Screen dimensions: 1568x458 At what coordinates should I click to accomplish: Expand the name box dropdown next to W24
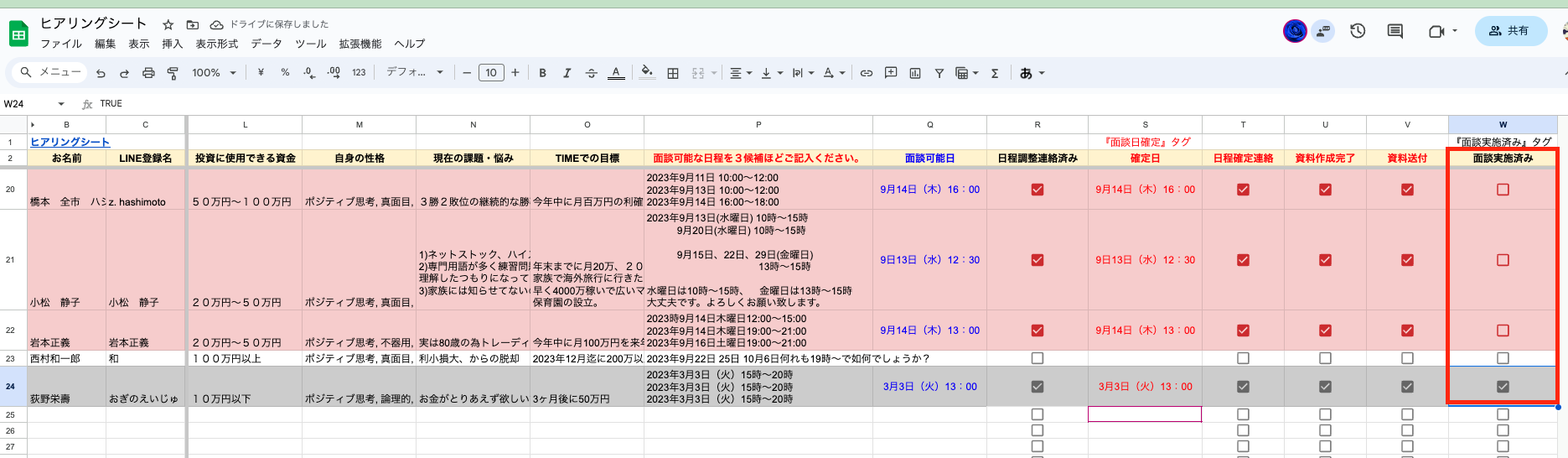coord(61,104)
